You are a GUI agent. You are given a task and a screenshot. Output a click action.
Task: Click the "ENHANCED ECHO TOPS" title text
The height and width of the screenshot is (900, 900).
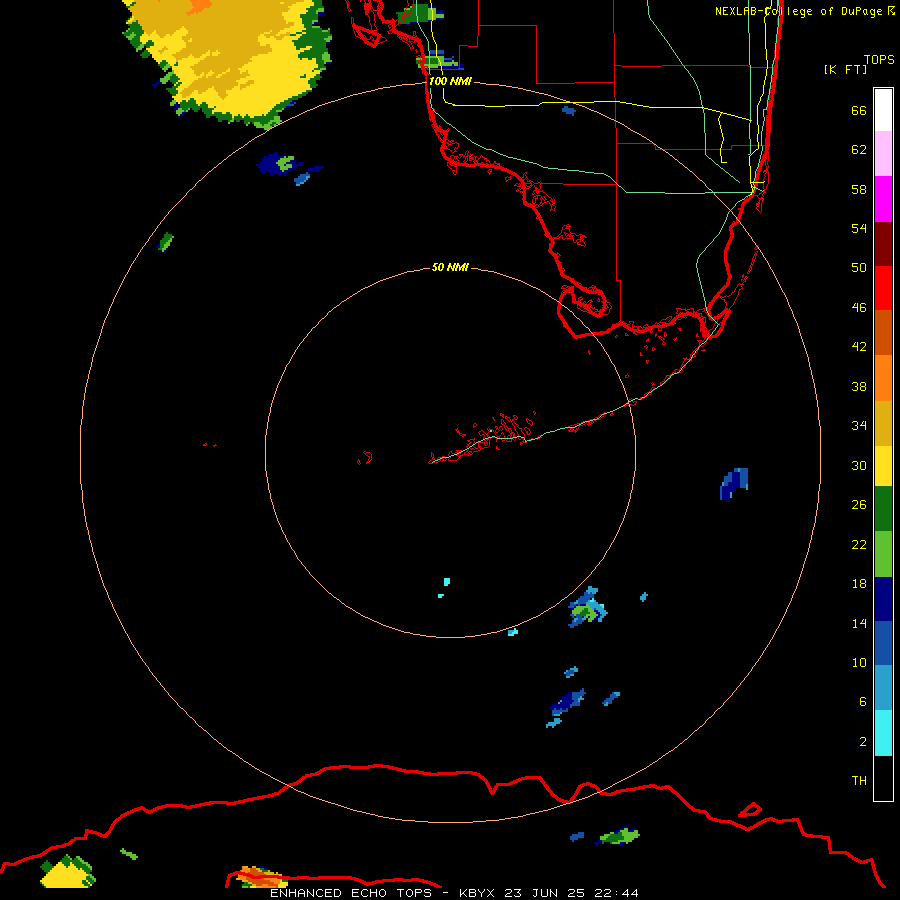351,893
